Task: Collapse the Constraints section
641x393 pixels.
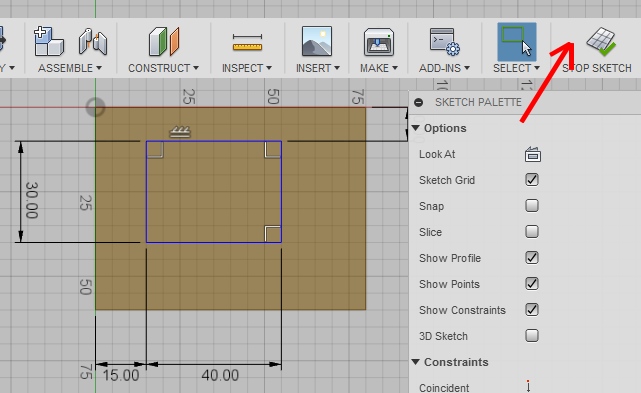Action: (x=416, y=362)
